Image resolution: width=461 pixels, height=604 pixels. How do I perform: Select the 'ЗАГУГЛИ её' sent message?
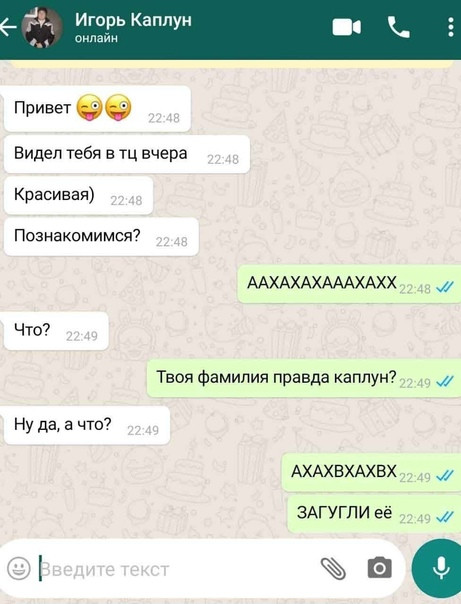click(374, 514)
